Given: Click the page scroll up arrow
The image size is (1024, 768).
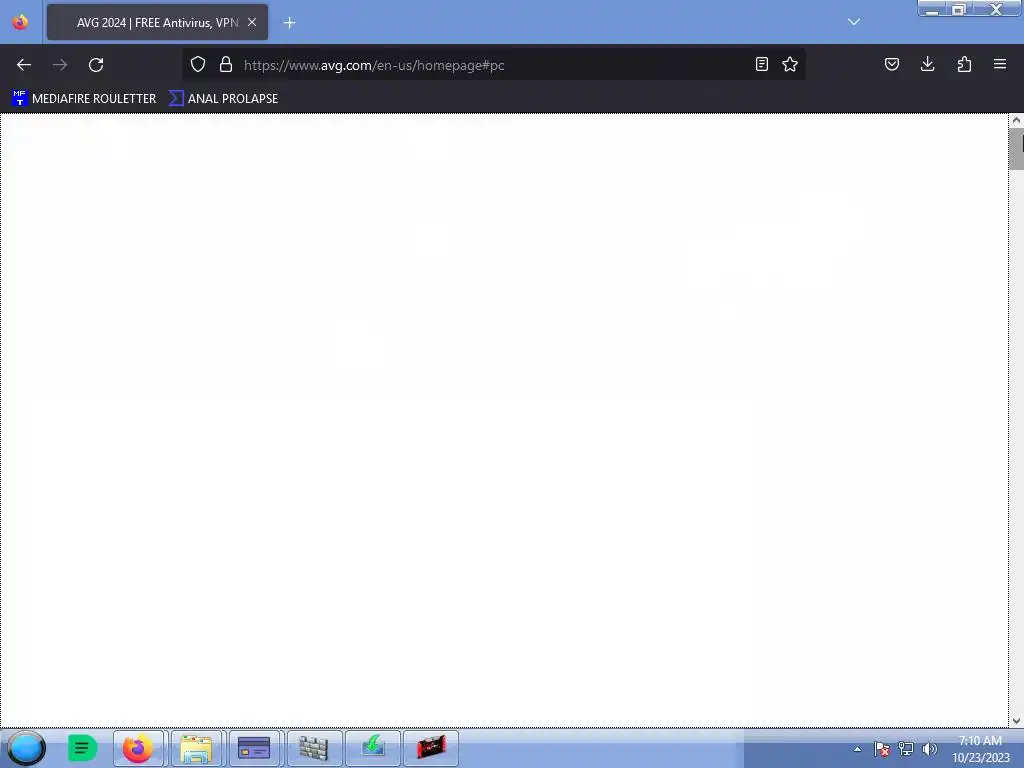Looking at the screenshot, I should click(1016, 120).
